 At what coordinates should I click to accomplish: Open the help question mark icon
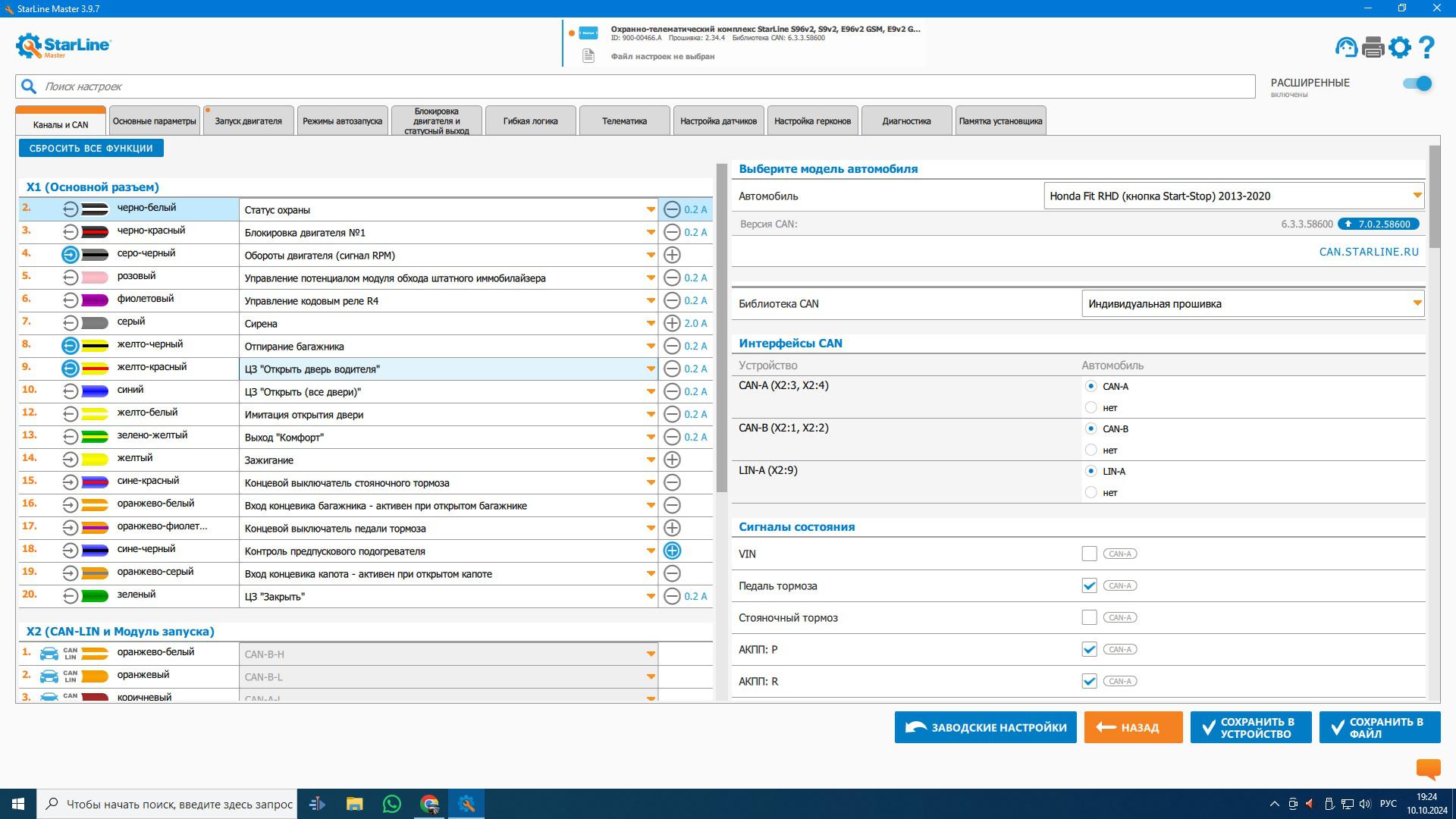click(x=1426, y=47)
